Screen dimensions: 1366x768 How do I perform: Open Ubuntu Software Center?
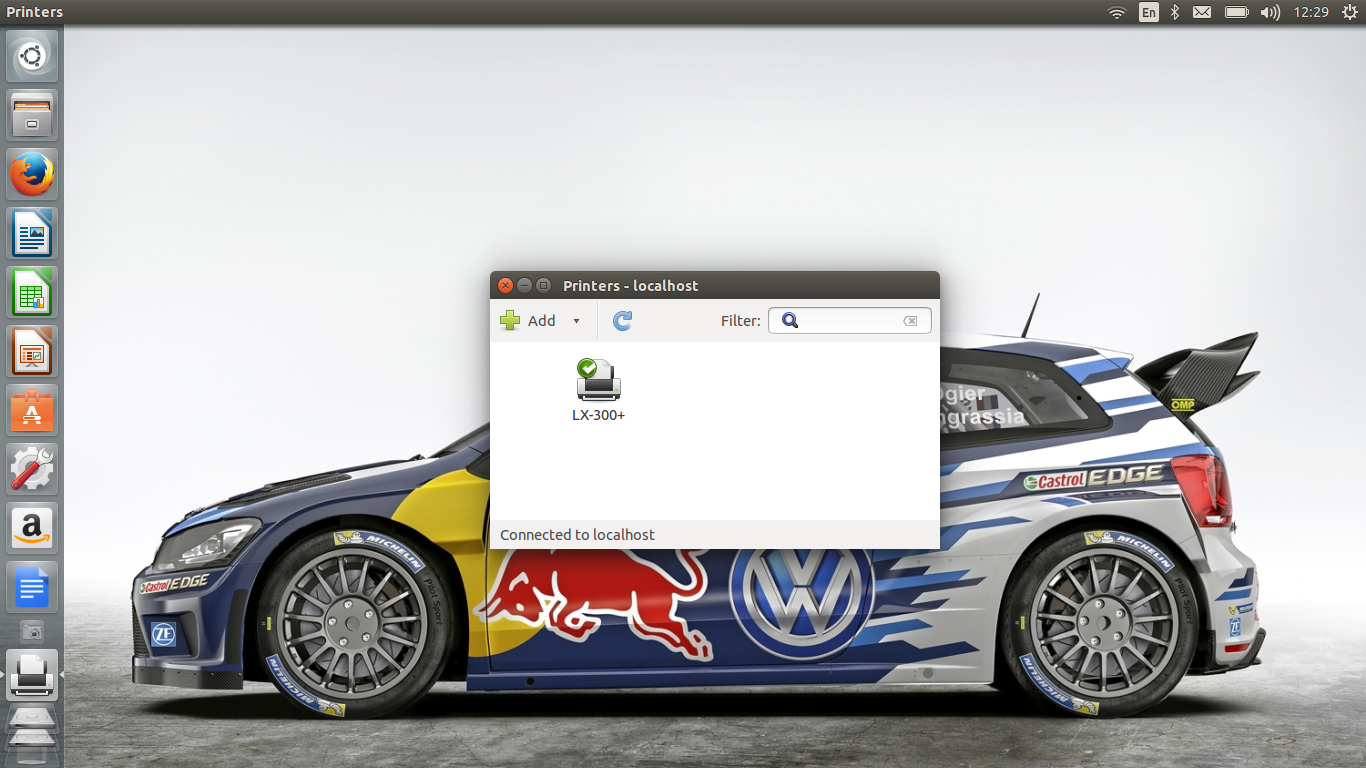pos(32,410)
